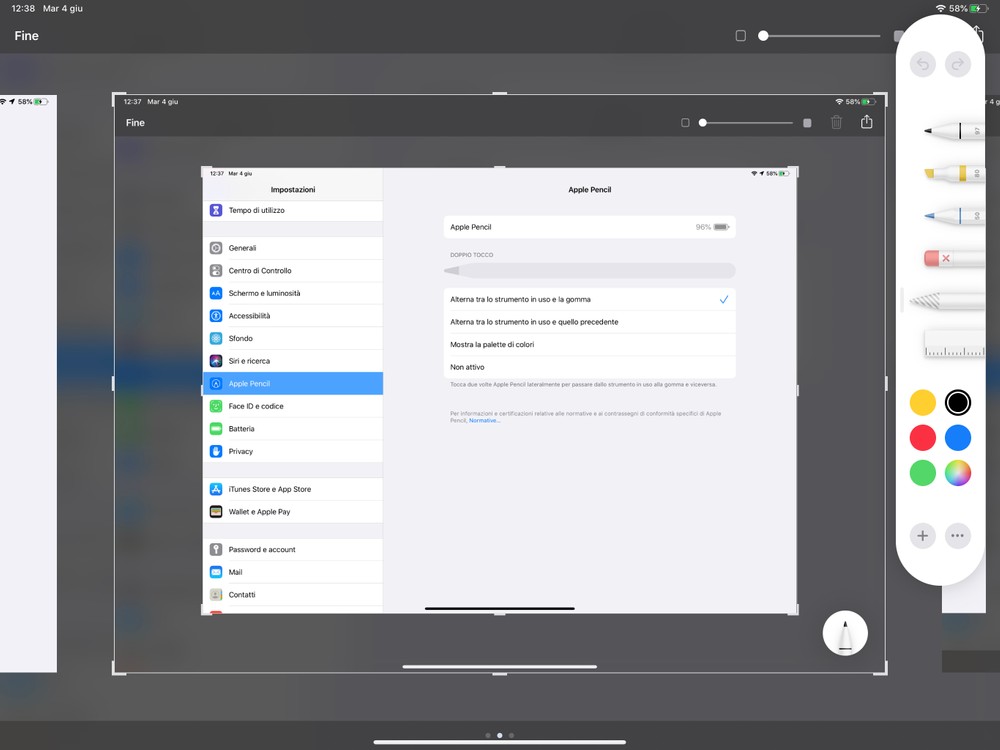
Task: Click the Sfondo wallpaper icon
Action: (216, 338)
